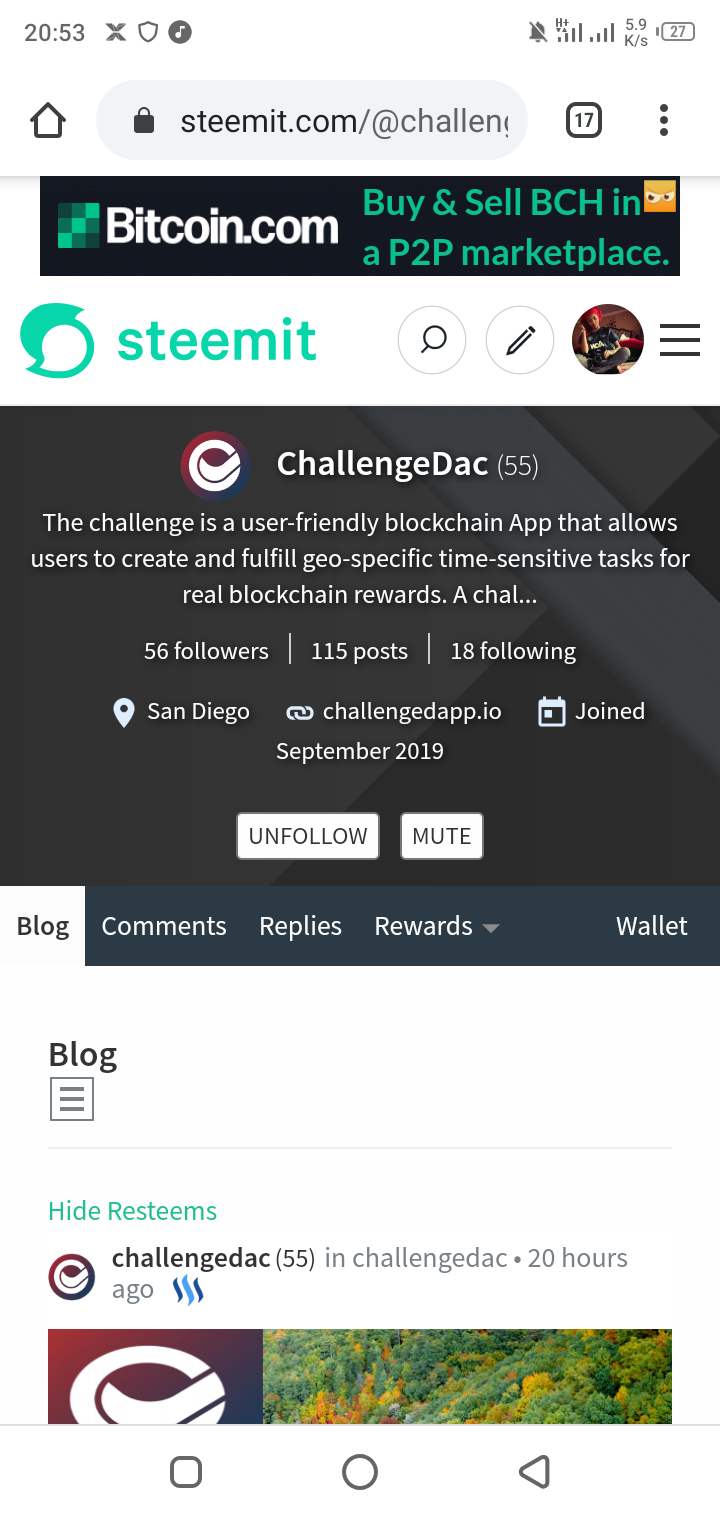The height and width of the screenshot is (1520, 720).
Task: Hide resteems from the blog feed
Action: tap(132, 1210)
